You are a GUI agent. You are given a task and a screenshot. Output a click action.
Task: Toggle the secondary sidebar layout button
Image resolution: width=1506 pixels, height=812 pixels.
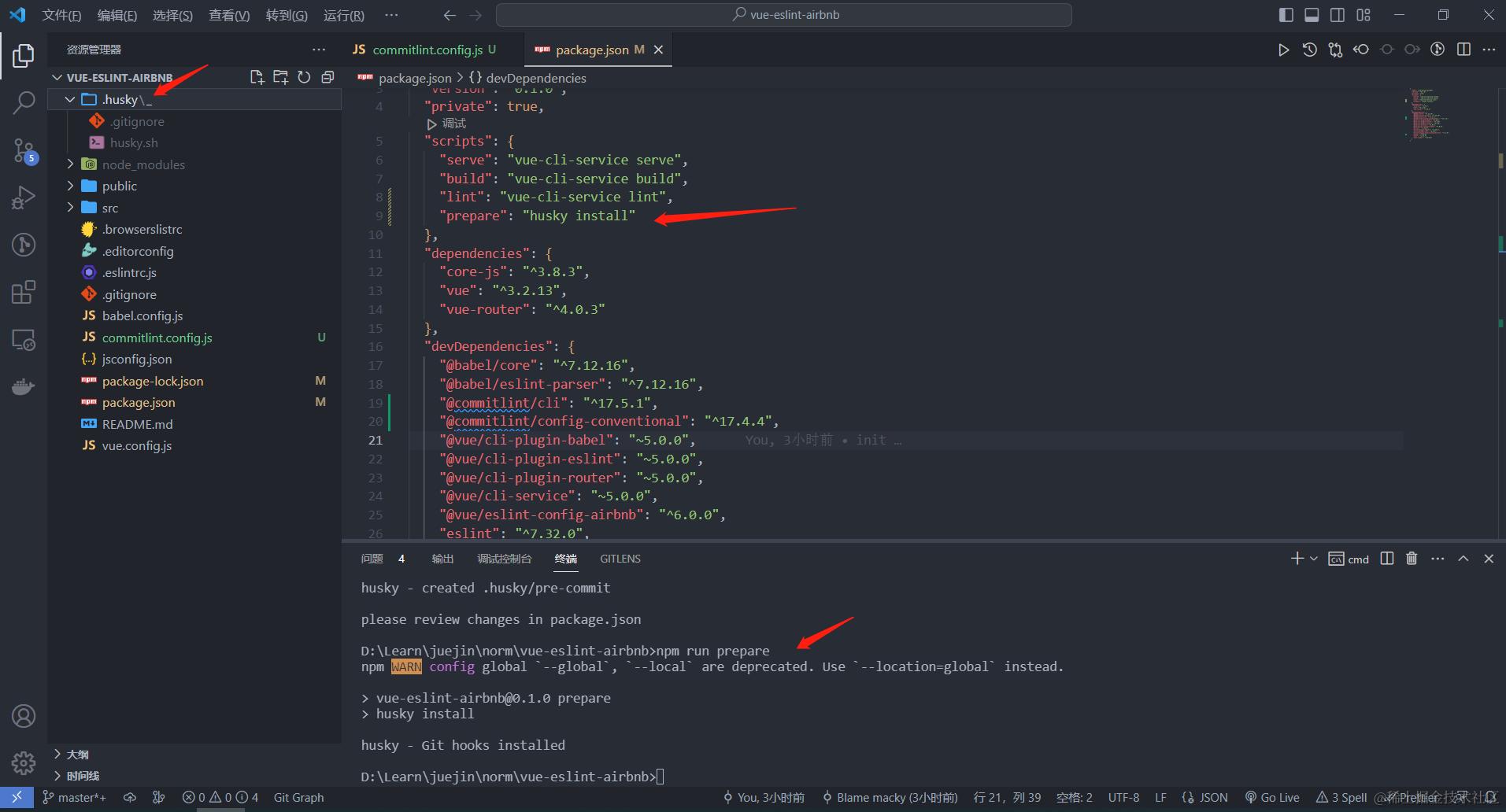(x=1338, y=15)
